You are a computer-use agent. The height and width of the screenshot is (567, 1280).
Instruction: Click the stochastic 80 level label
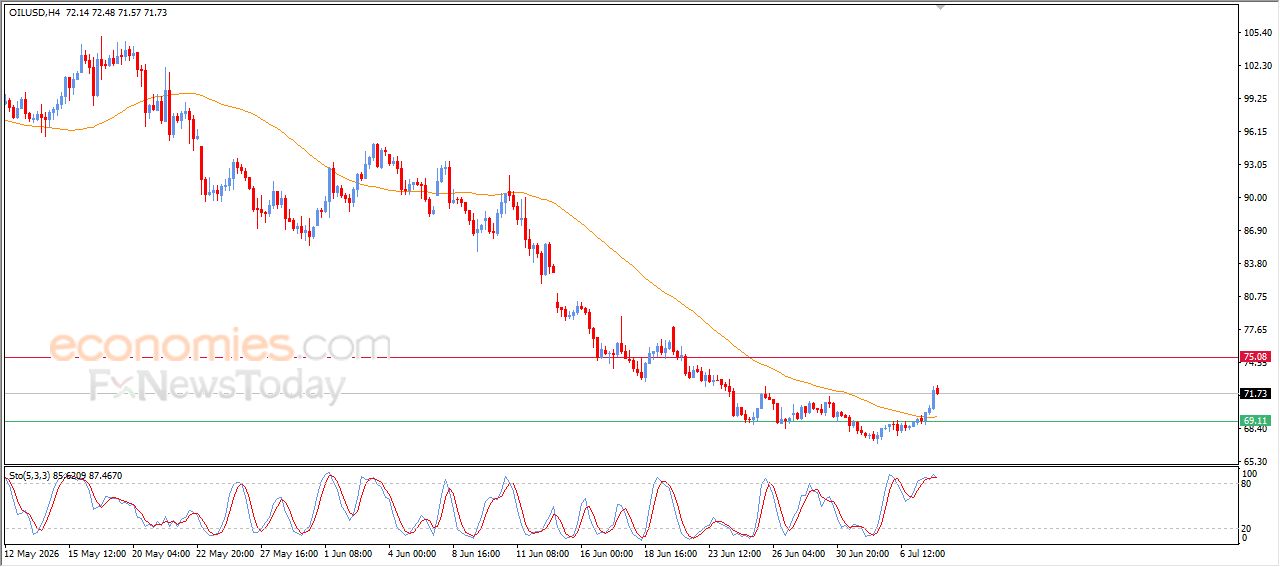point(1247,484)
